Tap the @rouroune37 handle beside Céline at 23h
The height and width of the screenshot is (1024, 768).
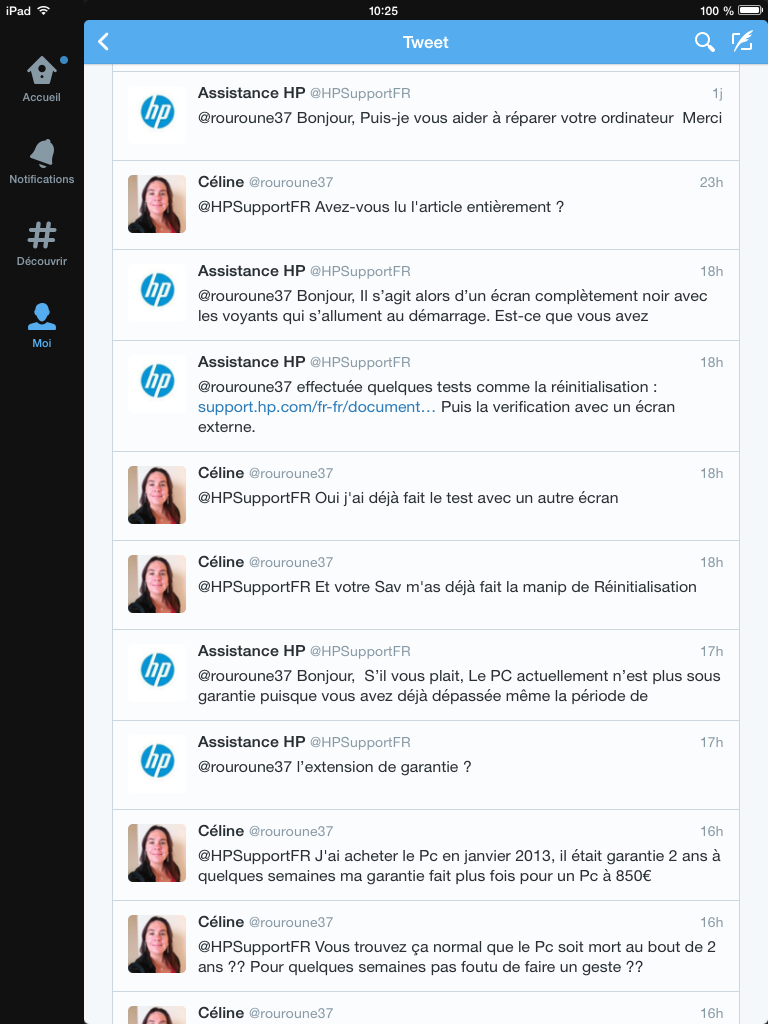click(x=291, y=182)
